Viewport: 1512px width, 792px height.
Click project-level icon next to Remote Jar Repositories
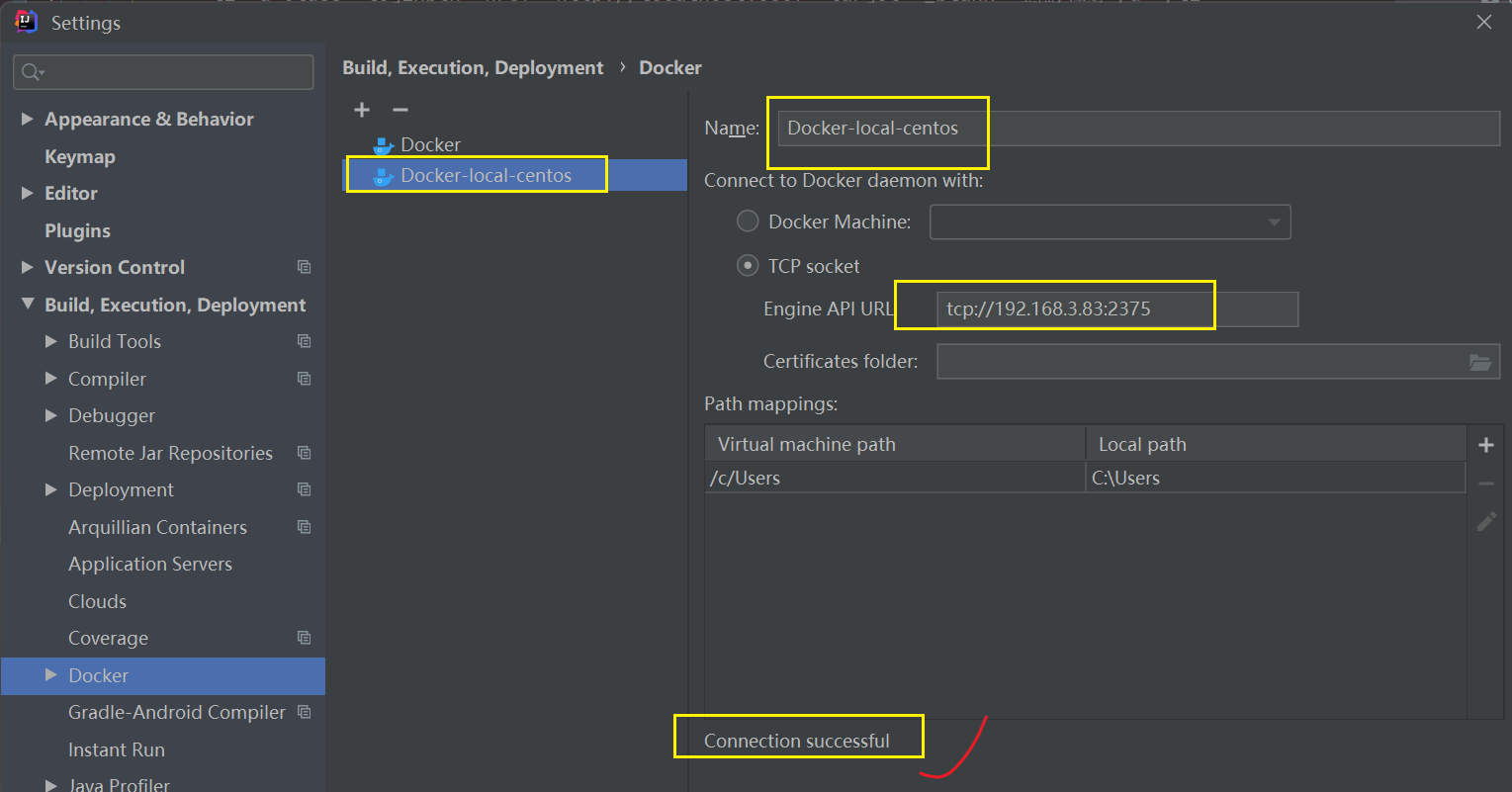[x=304, y=453]
